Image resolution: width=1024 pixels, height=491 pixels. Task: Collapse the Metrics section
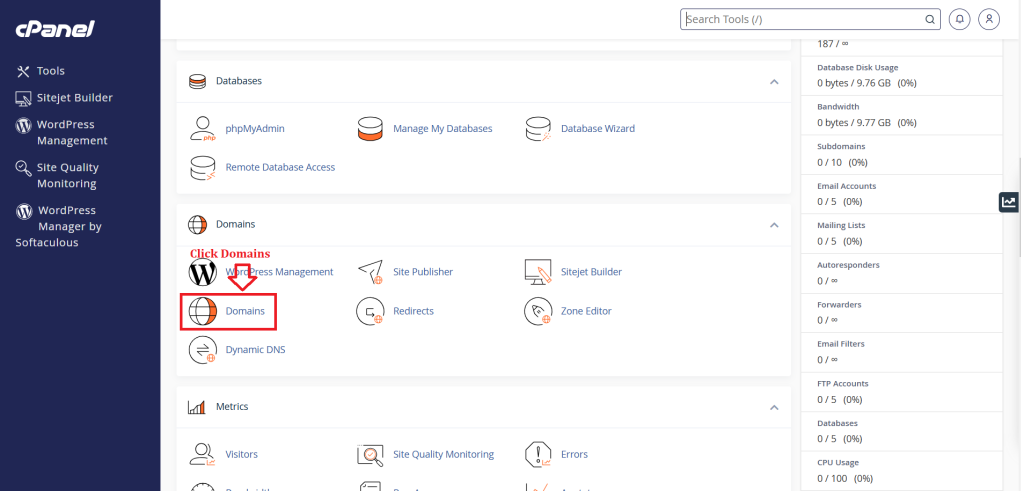click(x=774, y=407)
